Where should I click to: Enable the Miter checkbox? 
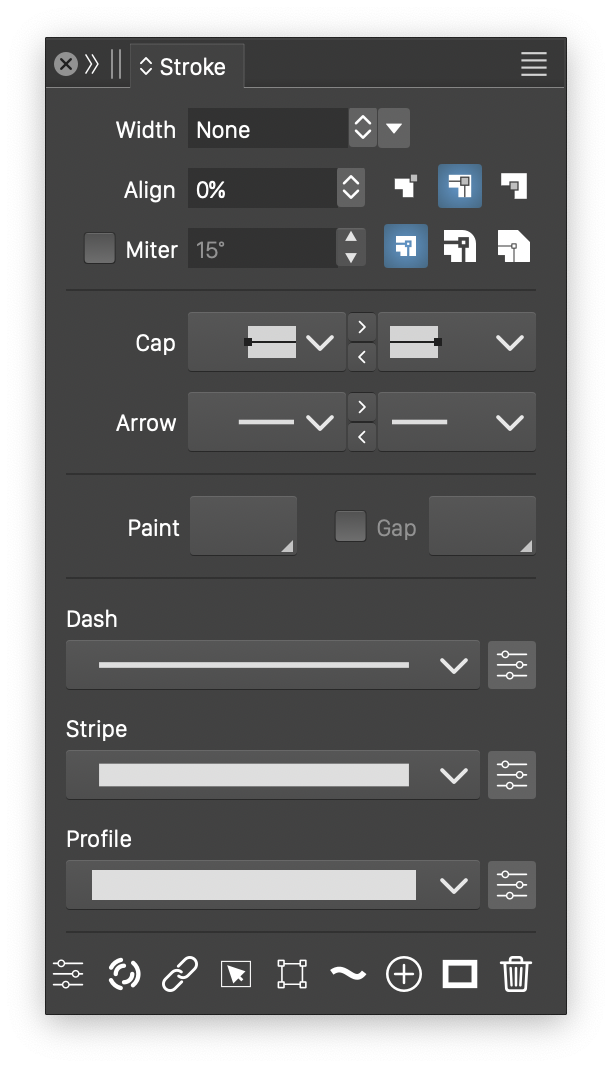point(99,248)
